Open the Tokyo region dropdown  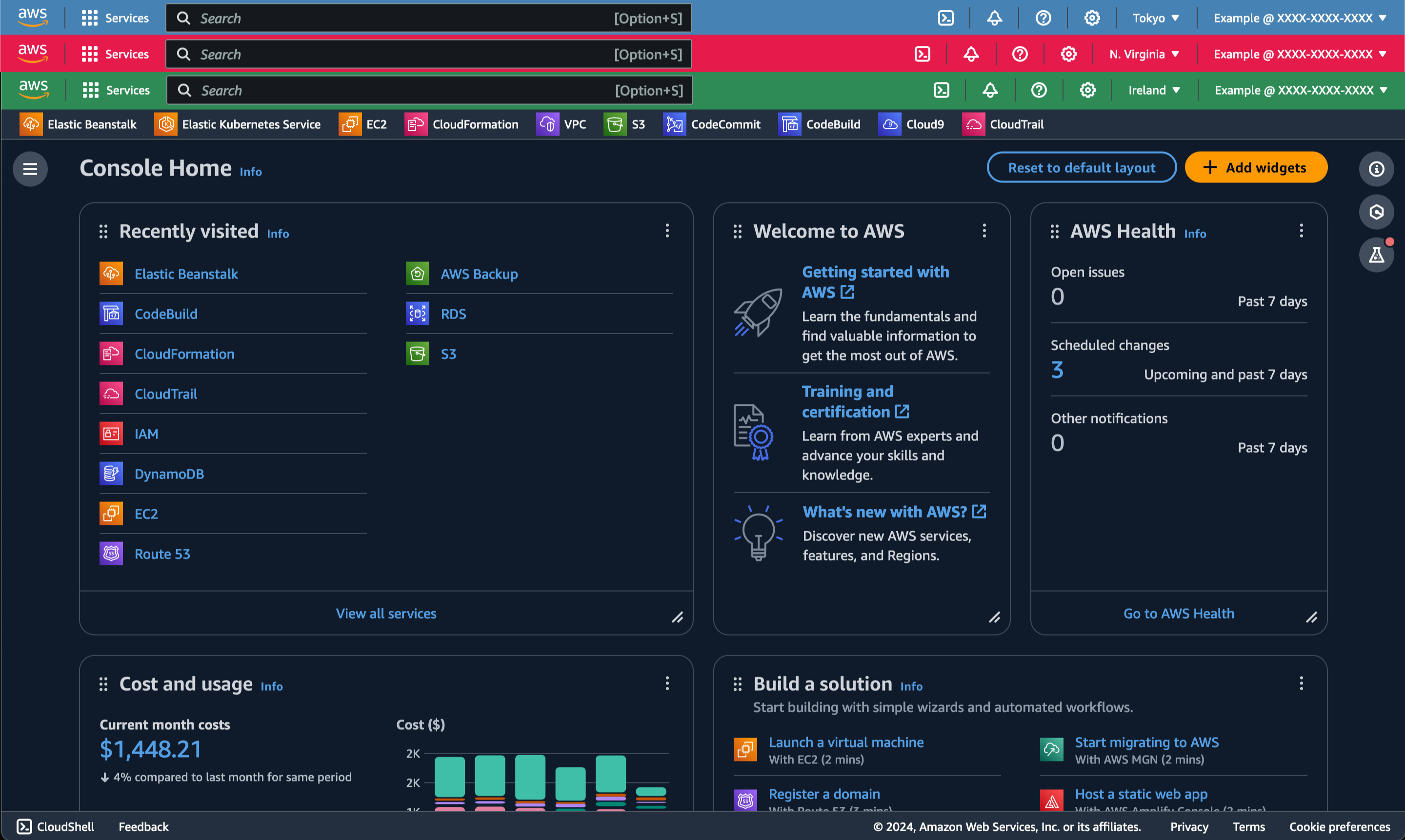pos(1155,18)
